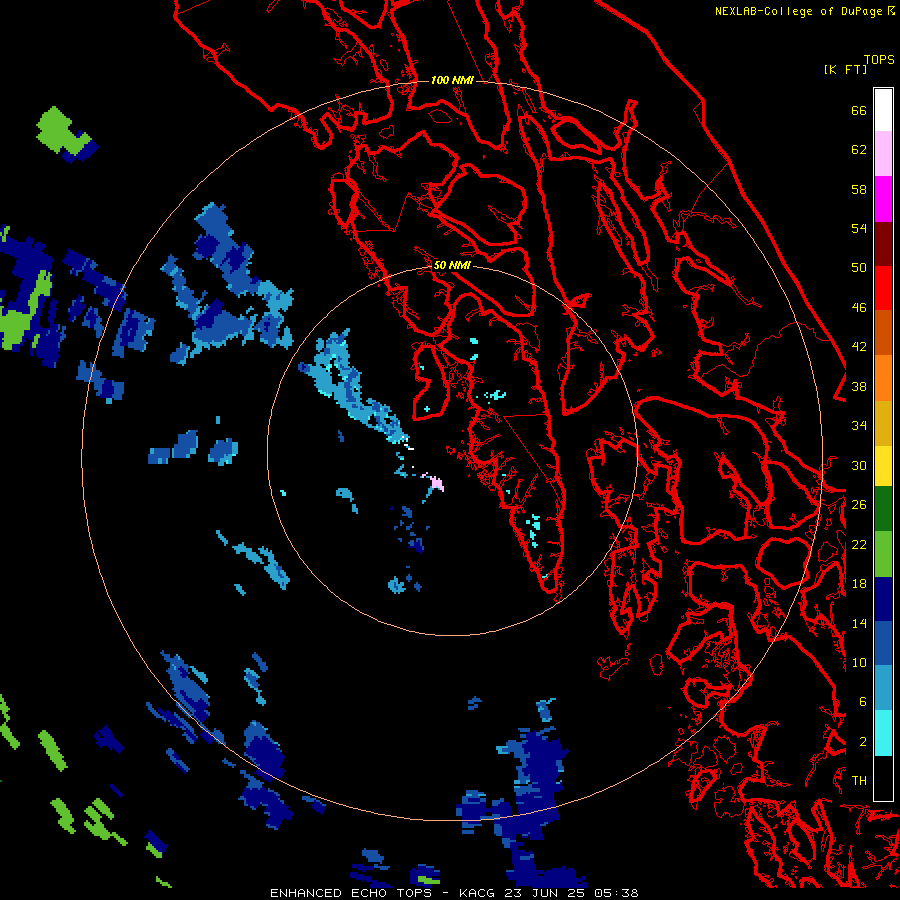Viewport: 900px width, 900px height.
Task: Click the pink high echo top near radar center
Action: [435, 482]
